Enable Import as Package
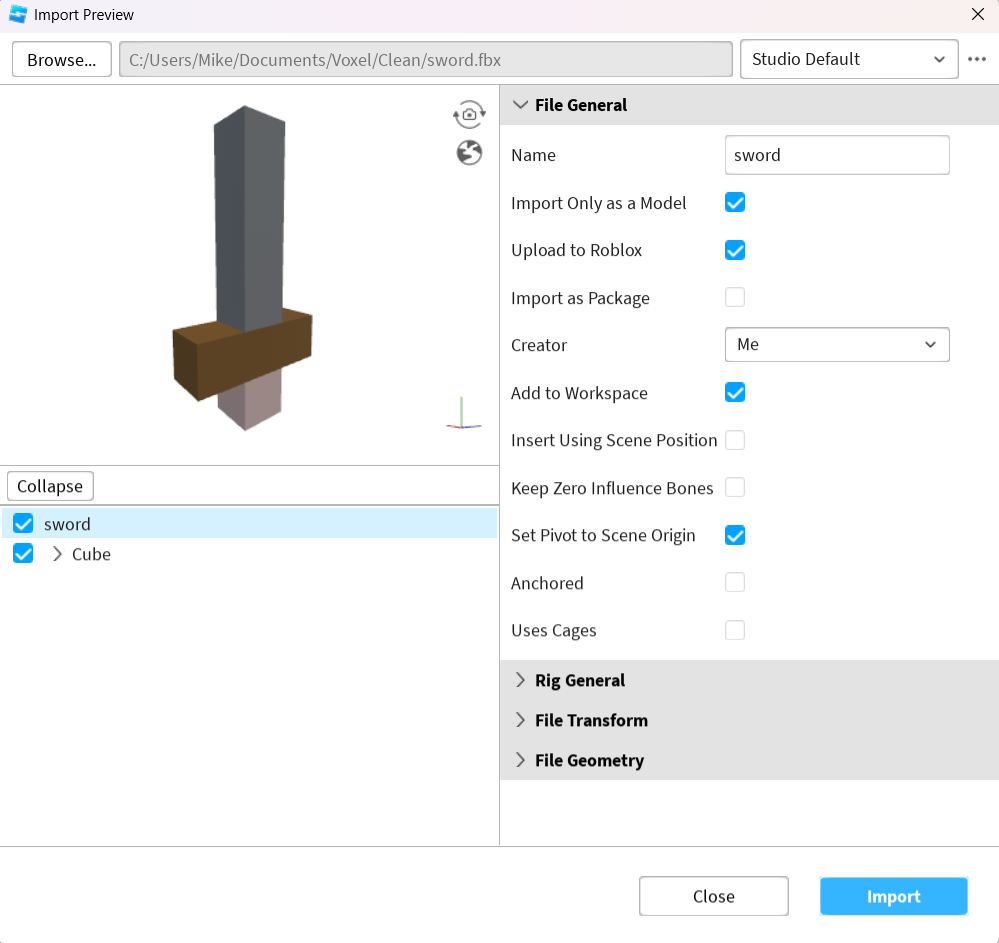This screenshot has width=999, height=943. click(735, 298)
